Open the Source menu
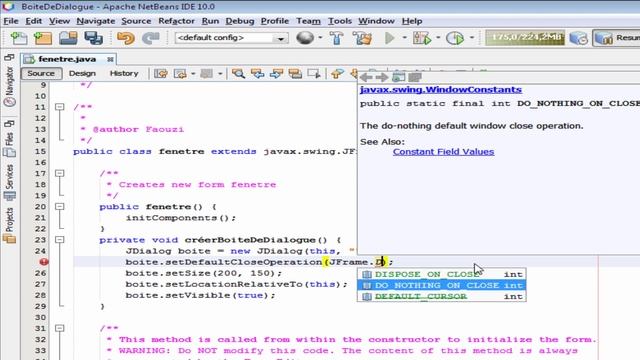Viewport: 640px width, 360px height. coord(136,21)
